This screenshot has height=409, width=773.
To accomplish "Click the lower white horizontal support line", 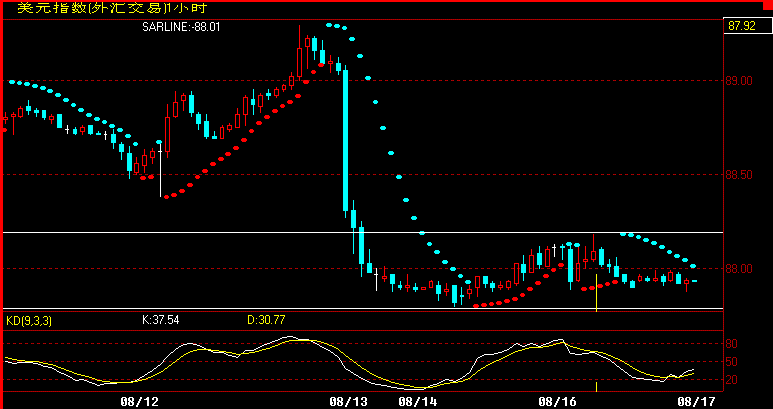I will tap(363, 308).
